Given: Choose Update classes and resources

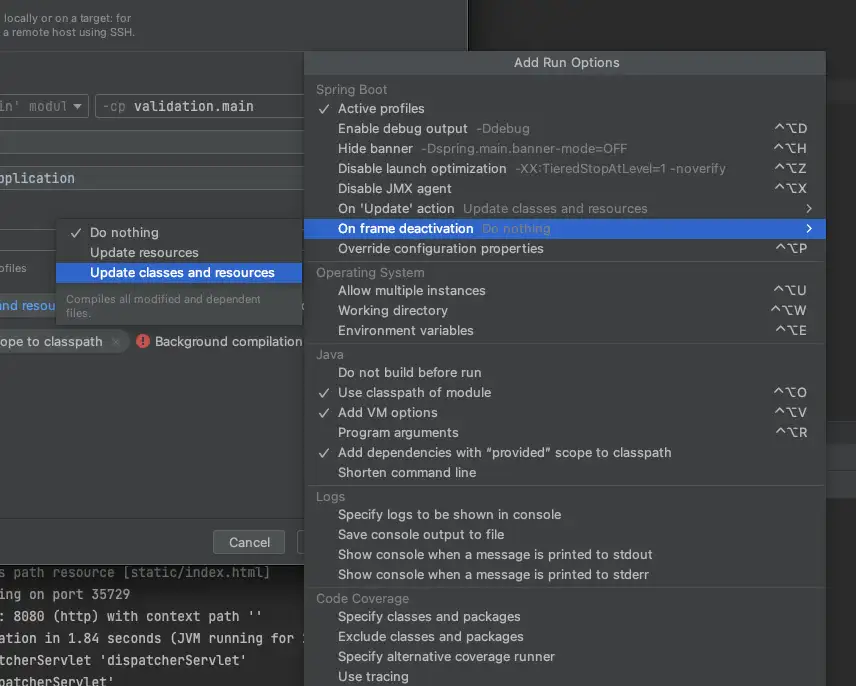Looking at the screenshot, I should click(x=179, y=272).
